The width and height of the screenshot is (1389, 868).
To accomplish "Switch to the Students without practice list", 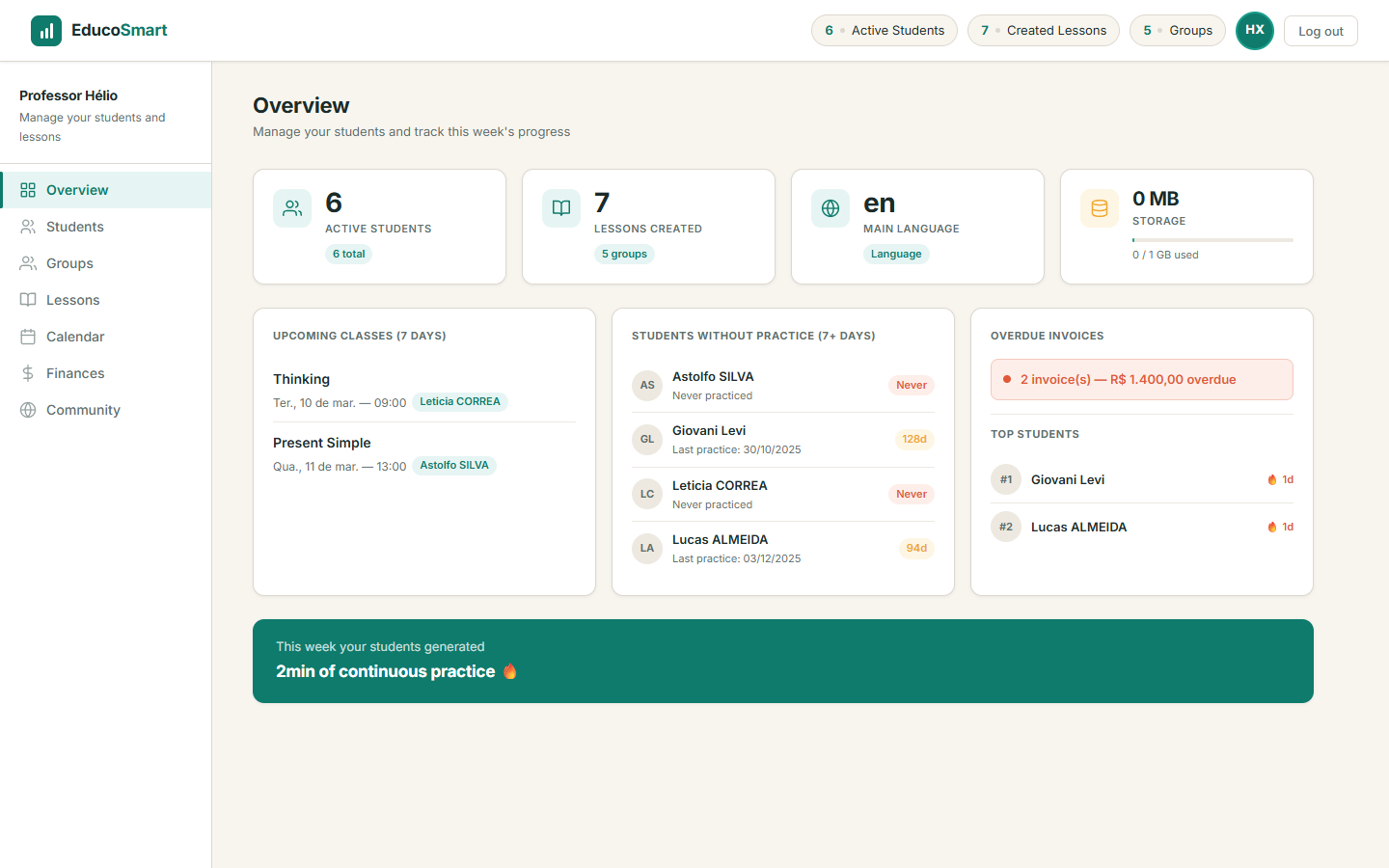I will tap(752, 336).
